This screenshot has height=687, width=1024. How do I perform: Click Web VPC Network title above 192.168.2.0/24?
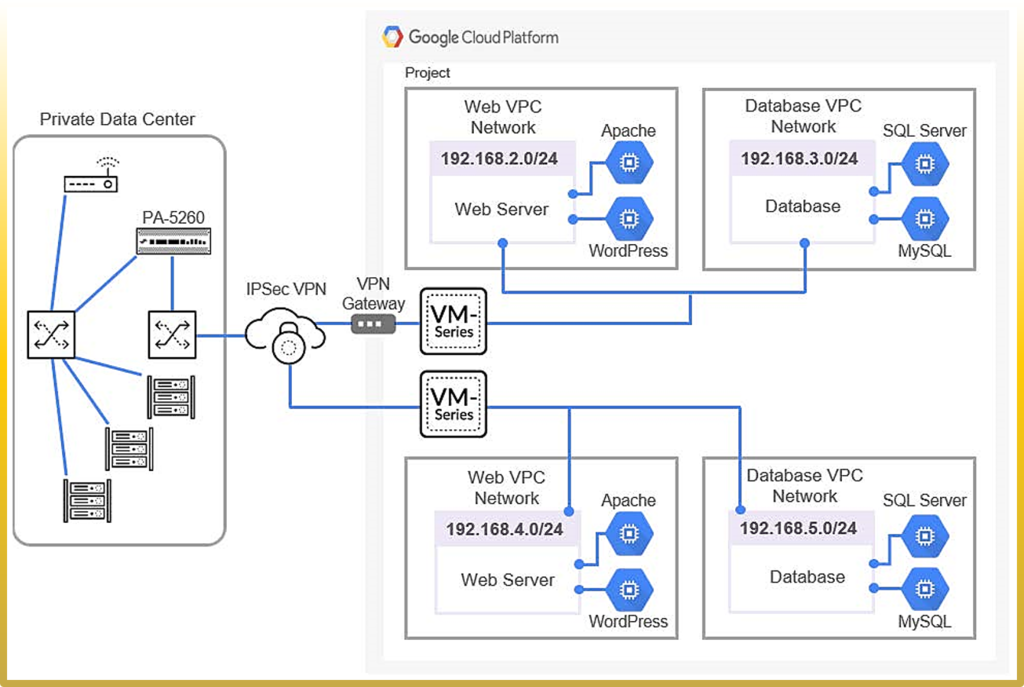tap(503, 117)
